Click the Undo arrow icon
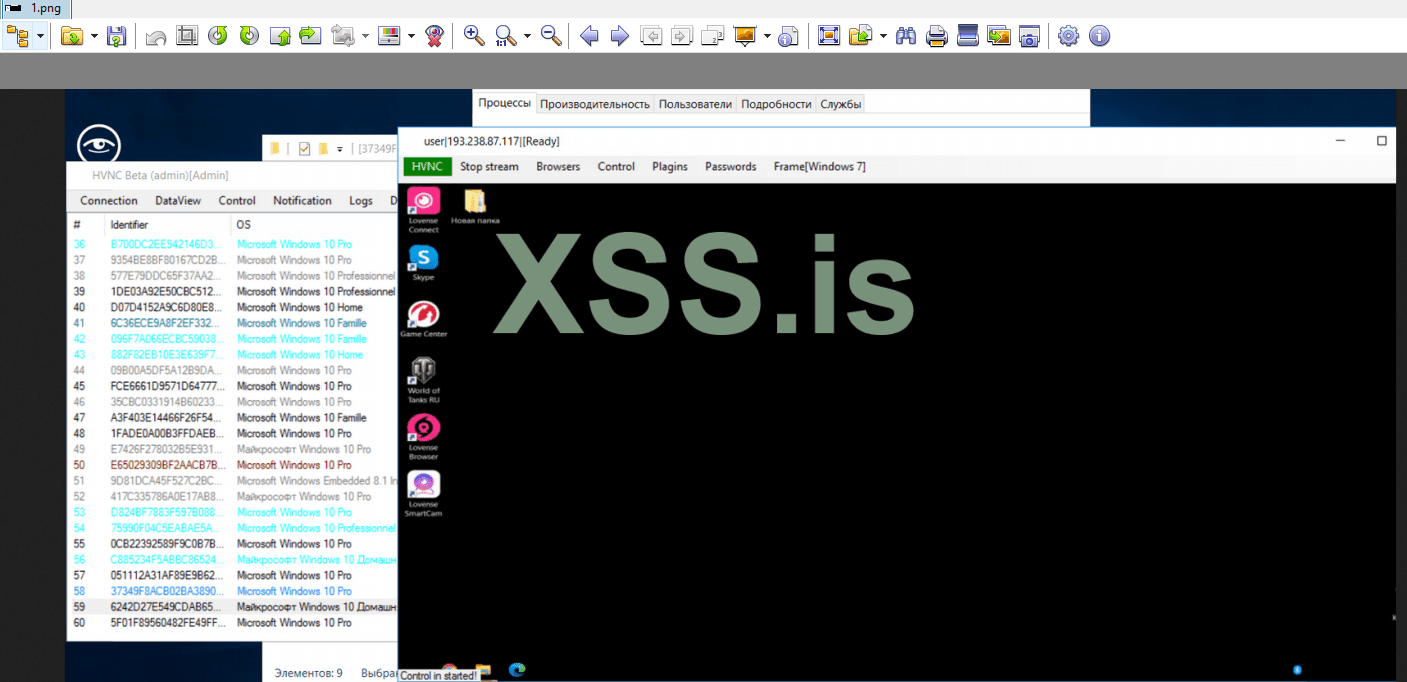Image resolution: width=1407 pixels, height=682 pixels. [156, 37]
